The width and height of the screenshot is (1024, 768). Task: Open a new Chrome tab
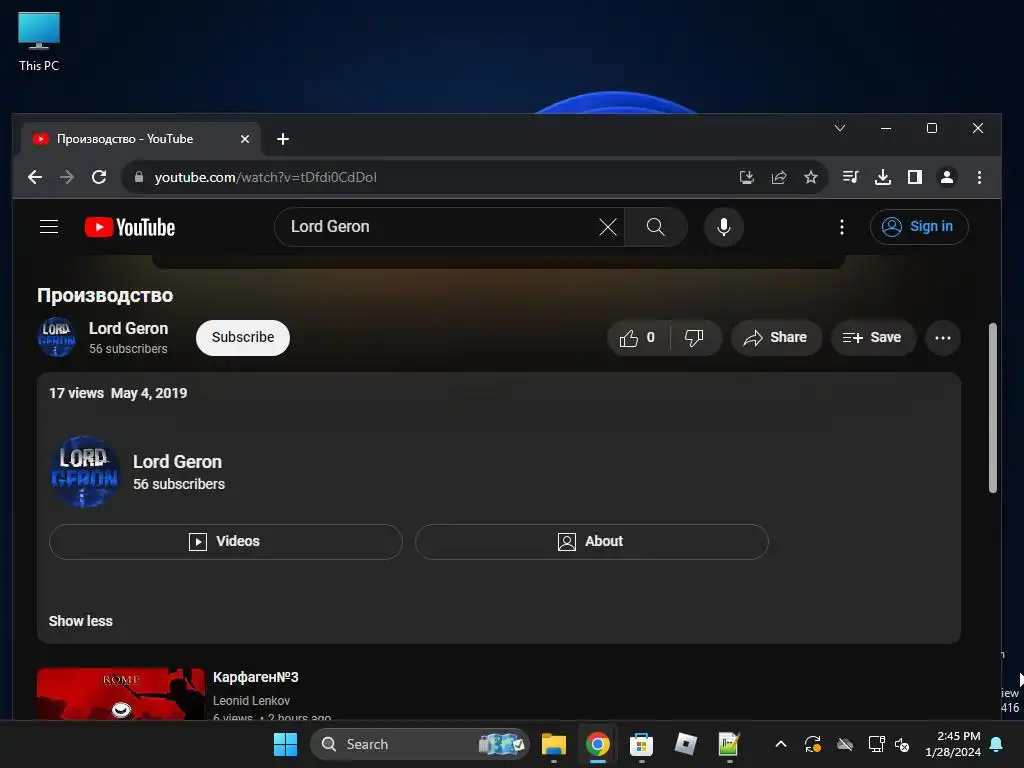click(283, 139)
